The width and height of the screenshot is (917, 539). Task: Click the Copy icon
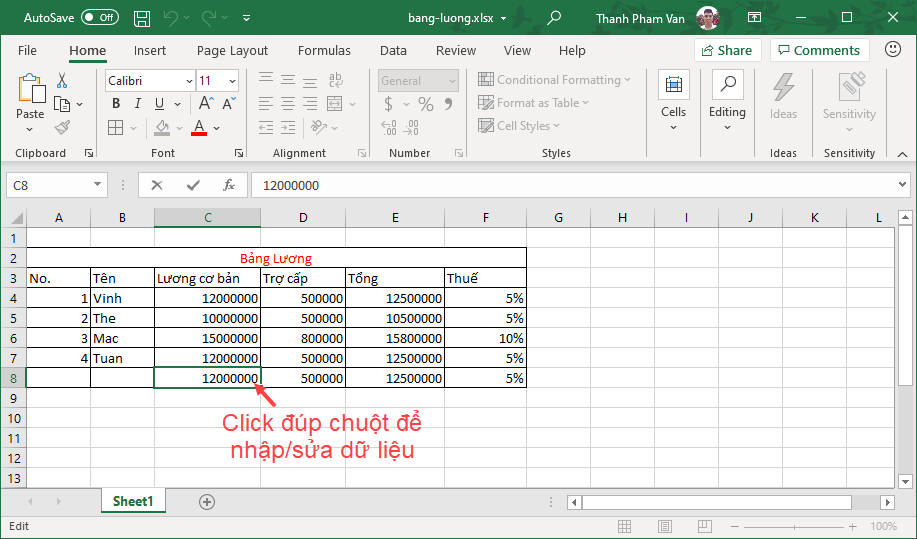click(62, 104)
